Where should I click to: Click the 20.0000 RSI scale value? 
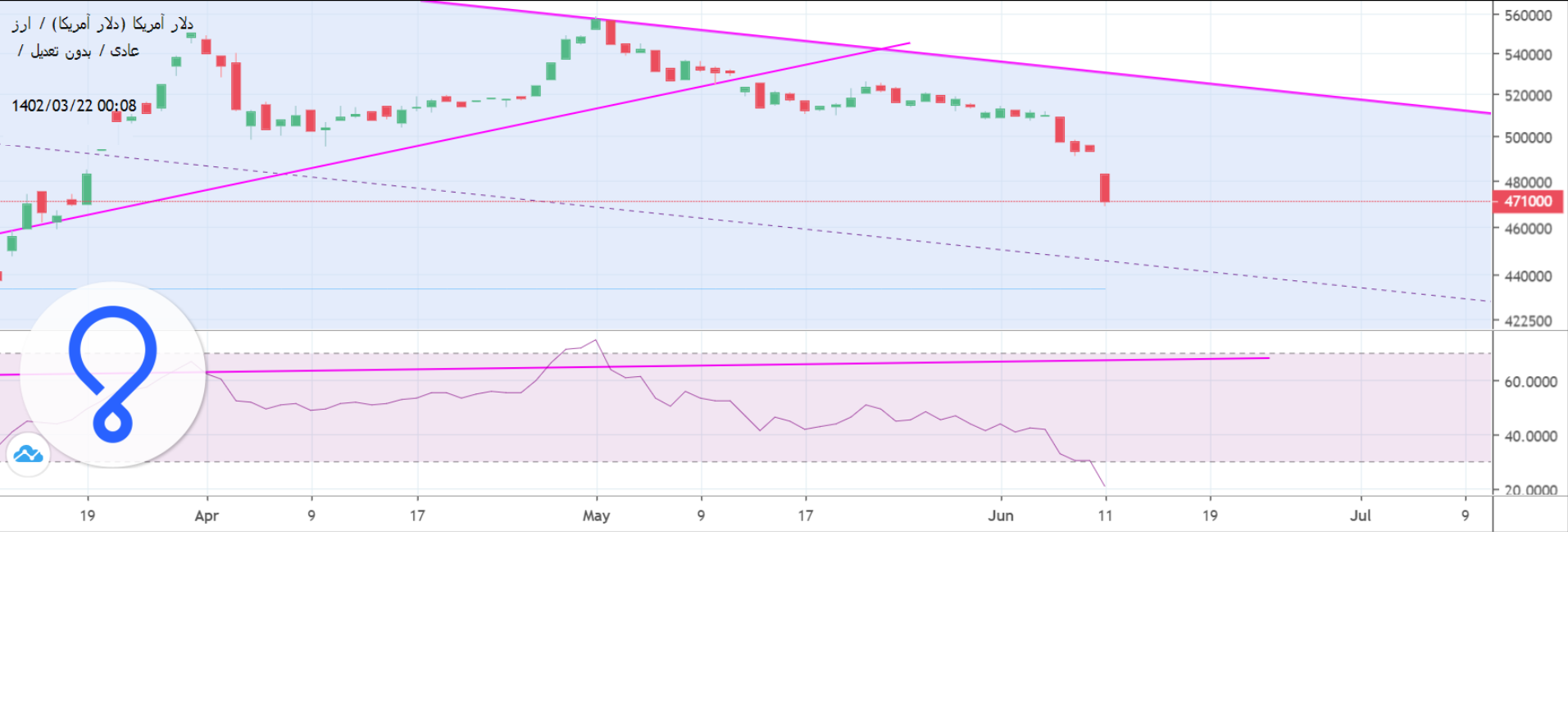(x=1530, y=489)
